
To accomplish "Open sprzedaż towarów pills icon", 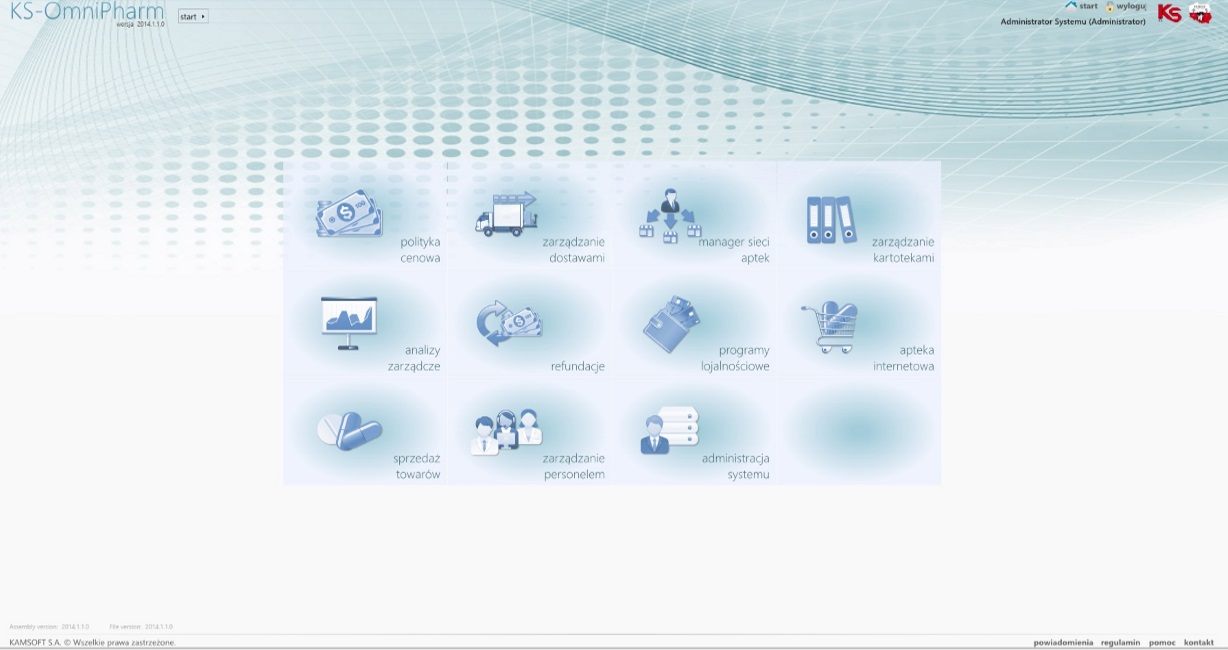I will pos(349,431).
